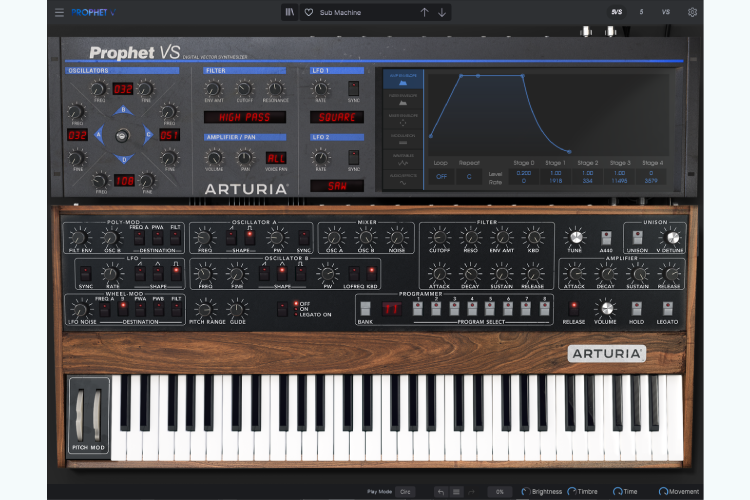Toggle Oscillator B Lo Freq switch

click(x=353, y=274)
